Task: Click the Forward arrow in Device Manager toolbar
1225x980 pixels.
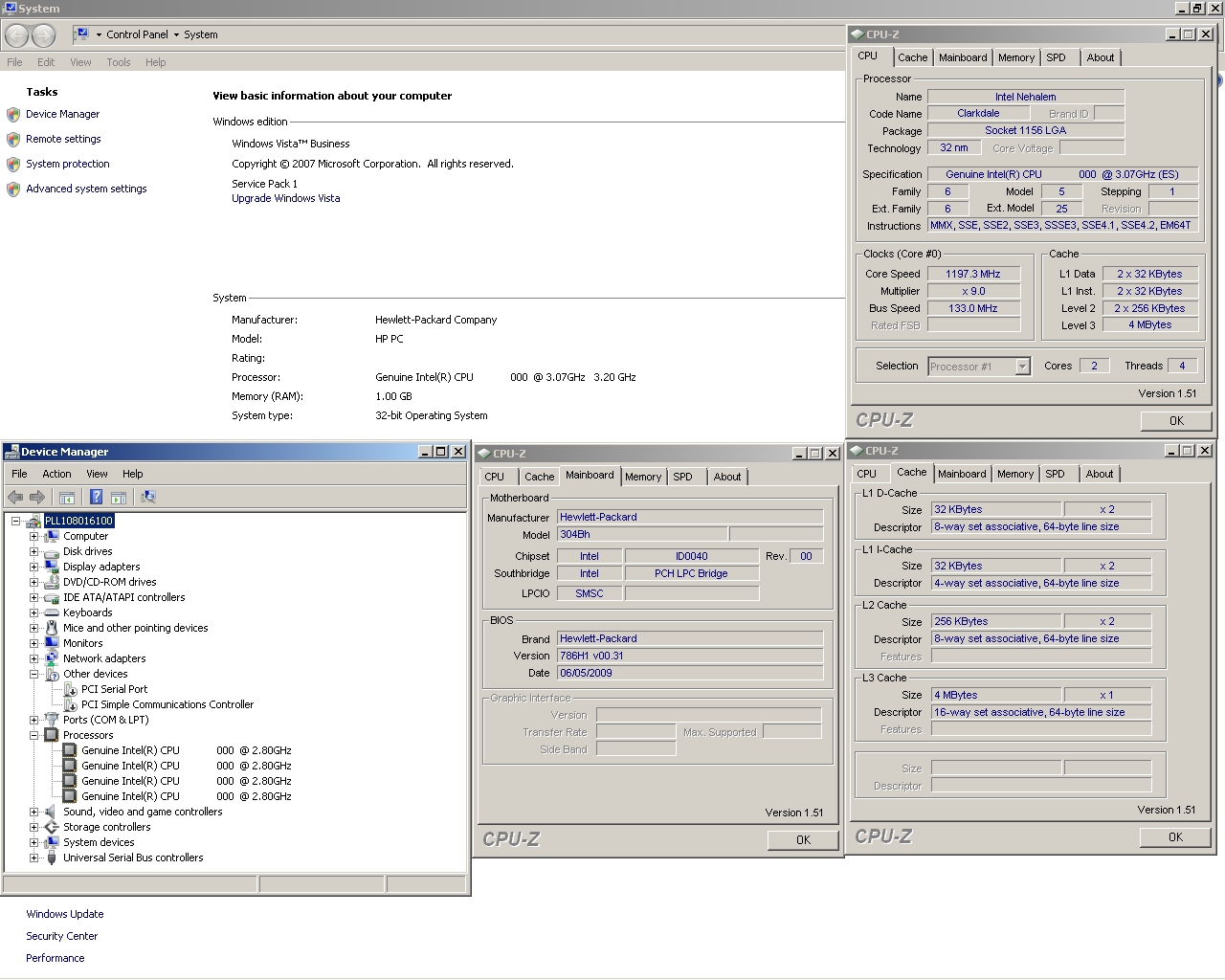Action: tap(37, 497)
